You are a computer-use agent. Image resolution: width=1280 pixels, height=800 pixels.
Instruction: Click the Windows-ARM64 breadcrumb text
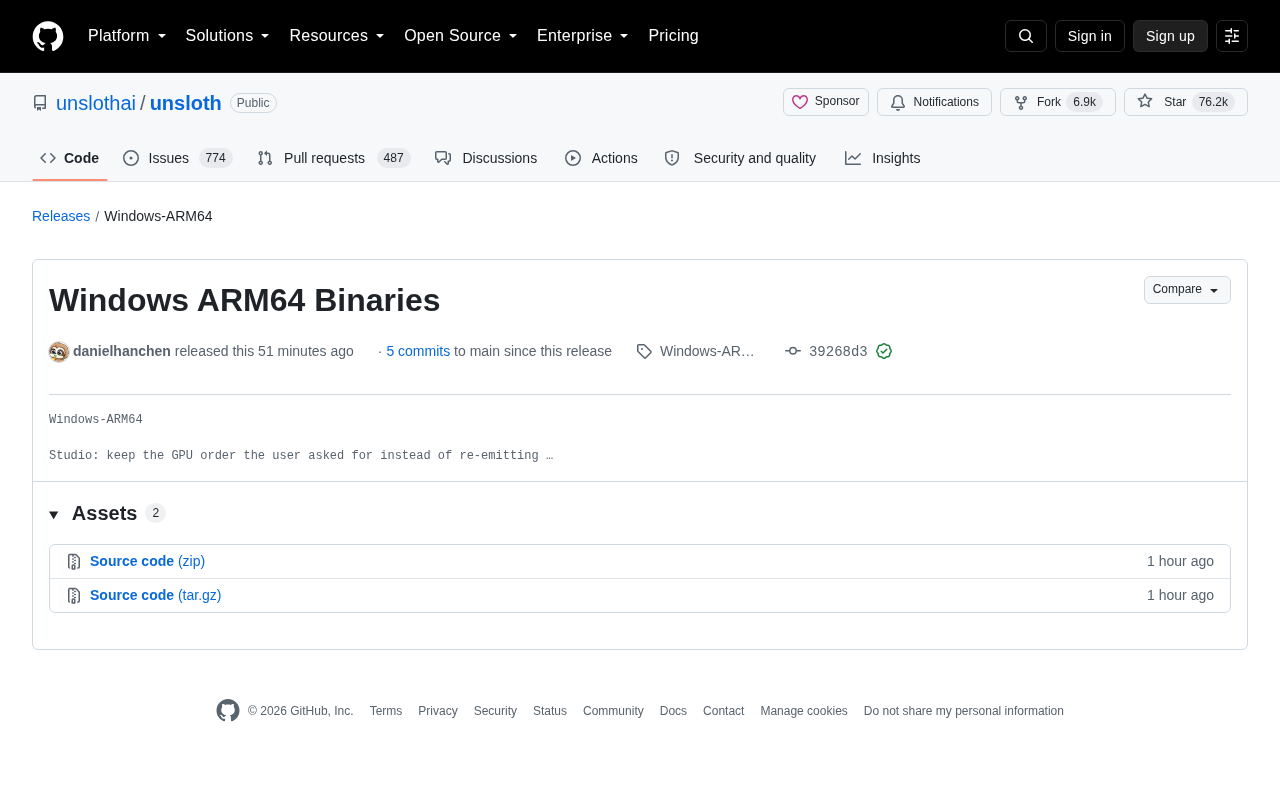pyautogui.click(x=158, y=216)
